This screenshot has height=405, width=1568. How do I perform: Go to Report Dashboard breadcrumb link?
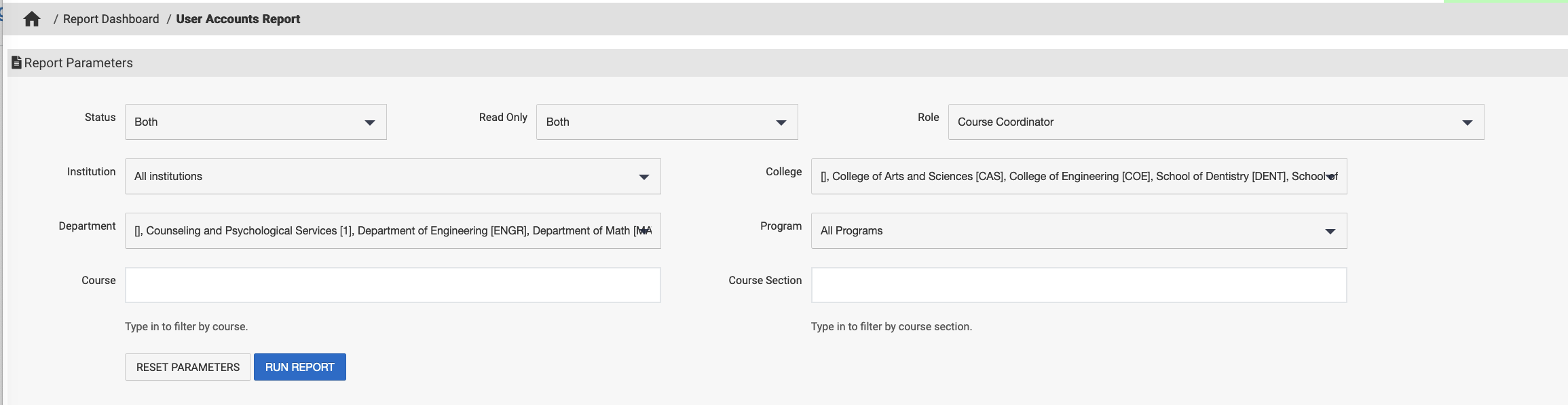point(111,19)
